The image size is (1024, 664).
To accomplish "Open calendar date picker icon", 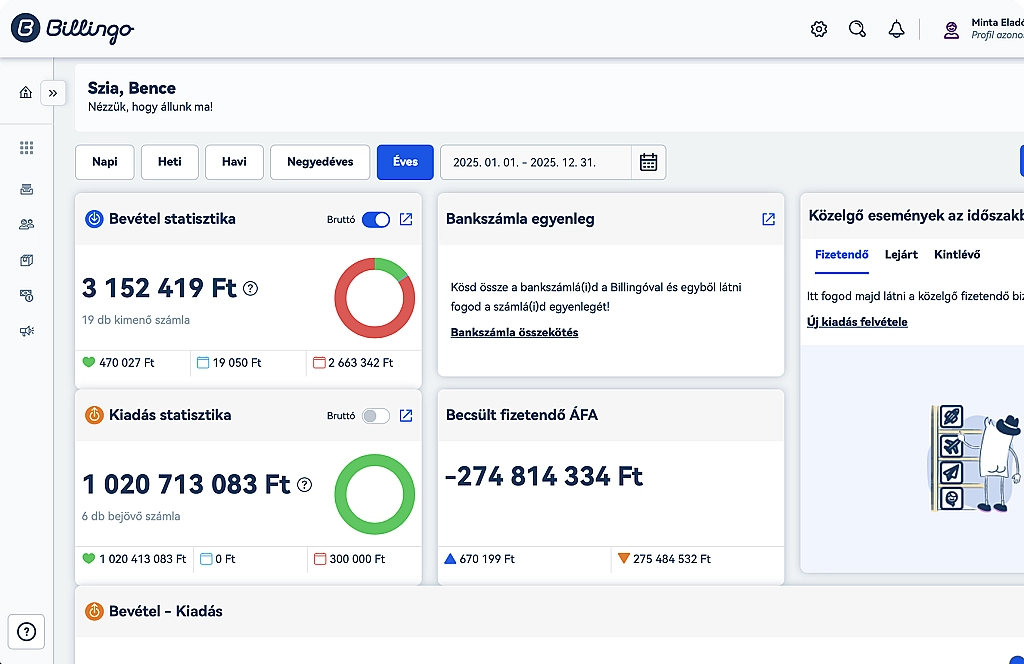I will pyautogui.click(x=648, y=162).
